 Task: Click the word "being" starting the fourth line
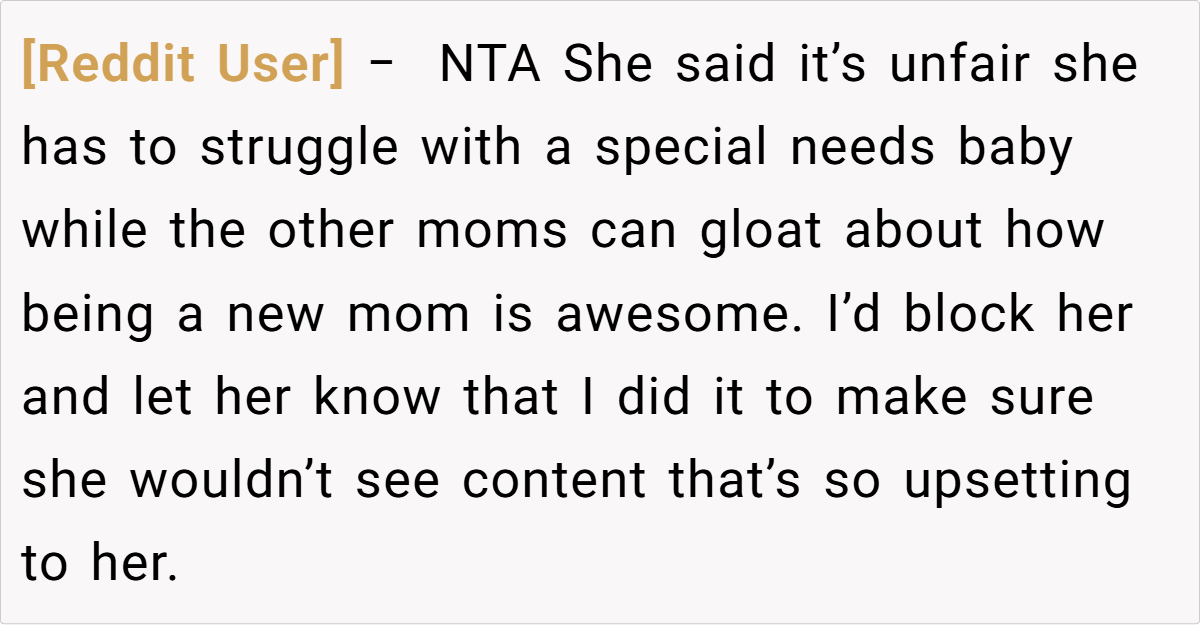(x=88, y=316)
